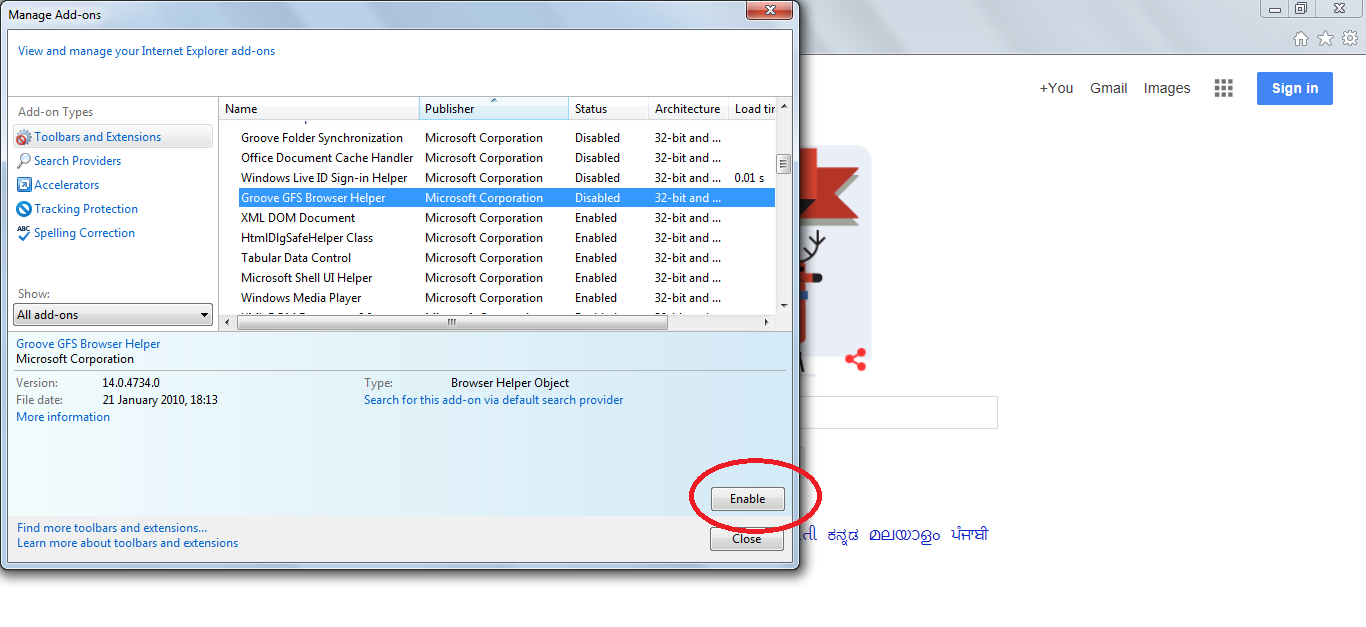
Task: Search for this add-on via default provider
Action: (x=493, y=399)
